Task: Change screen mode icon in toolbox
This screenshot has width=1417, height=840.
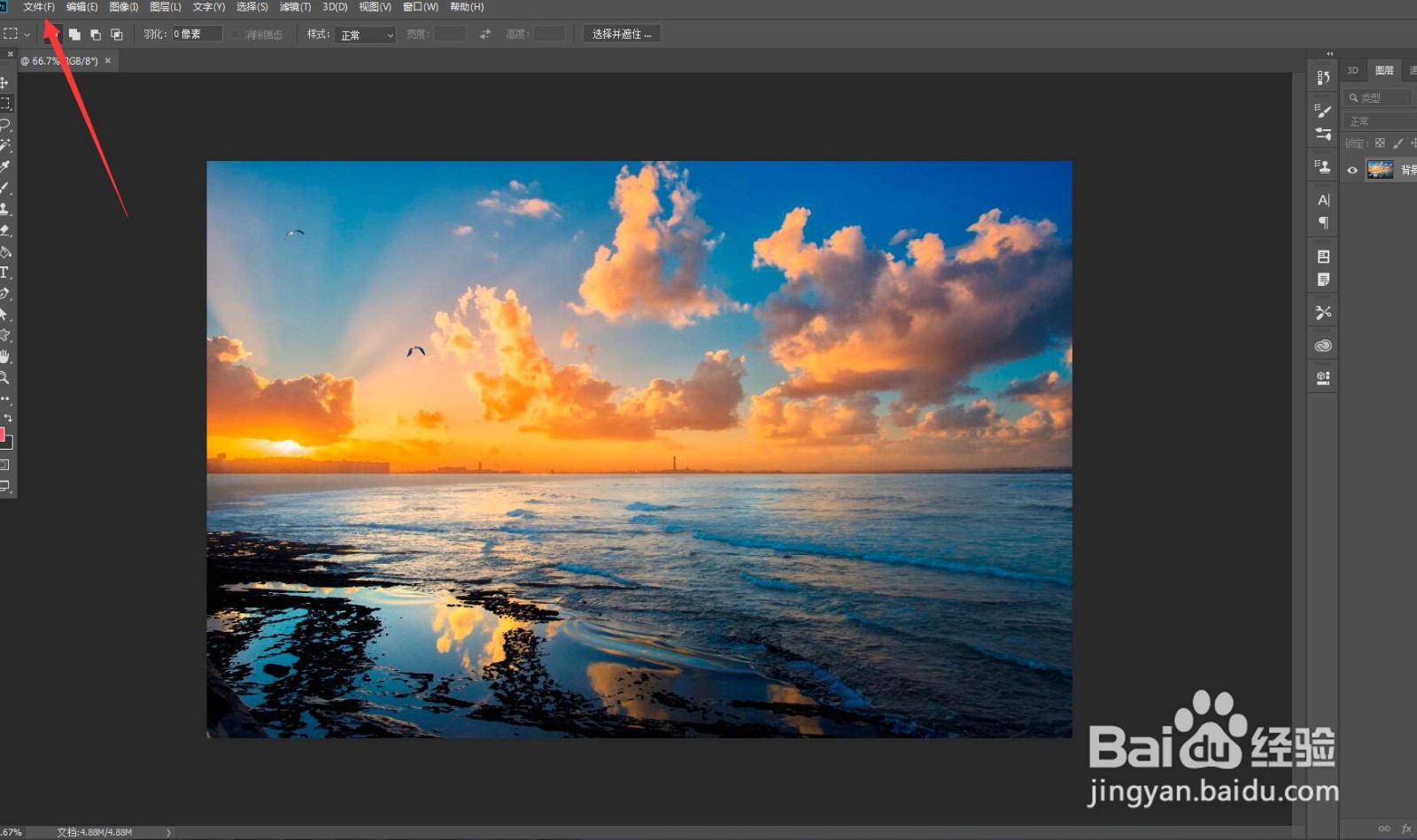Action: point(5,486)
